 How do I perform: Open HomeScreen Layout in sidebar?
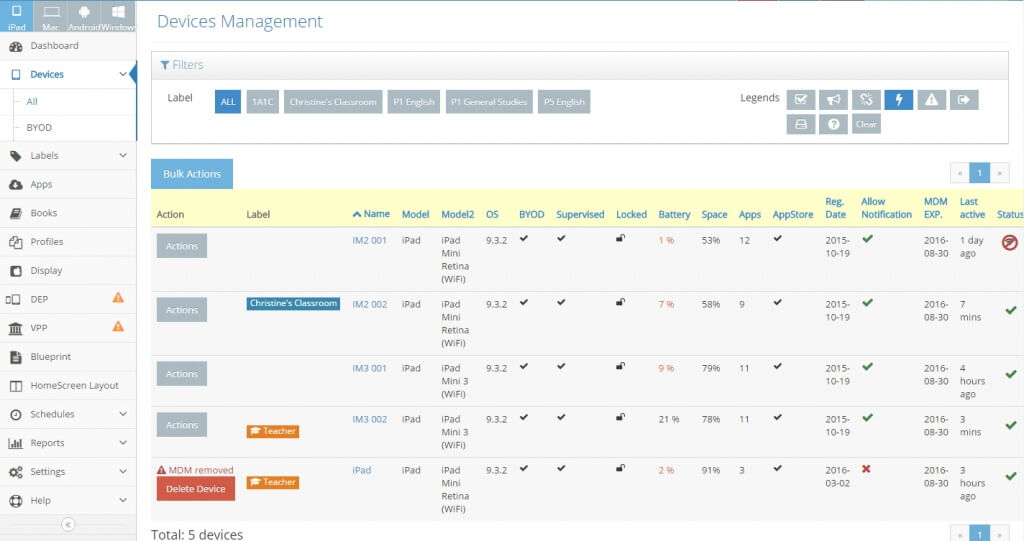(68, 385)
